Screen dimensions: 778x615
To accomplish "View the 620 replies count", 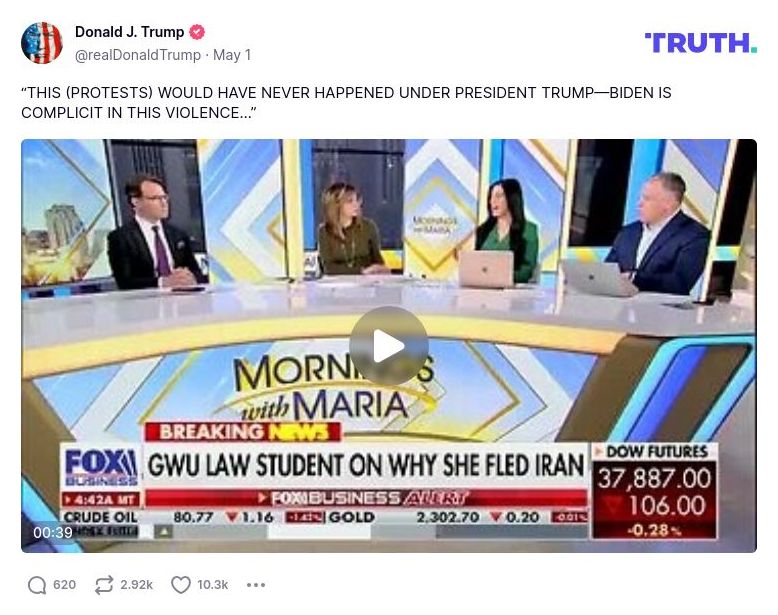I will coord(65,585).
